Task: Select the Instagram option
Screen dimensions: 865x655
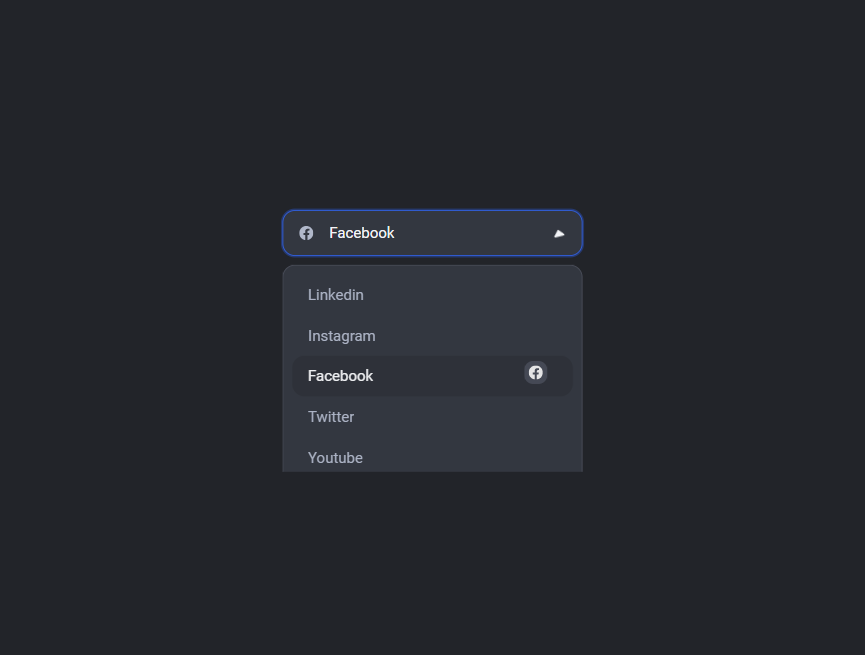Action: click(432, 336)
